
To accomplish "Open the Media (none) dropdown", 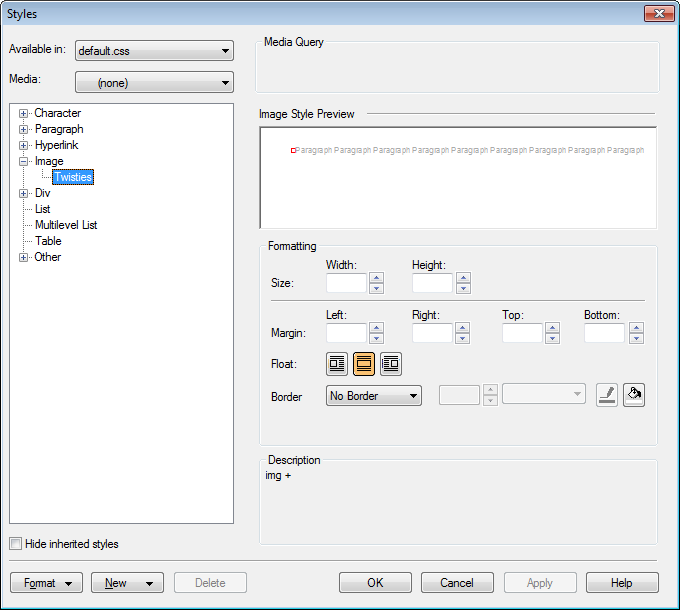I will click(154, 83).
